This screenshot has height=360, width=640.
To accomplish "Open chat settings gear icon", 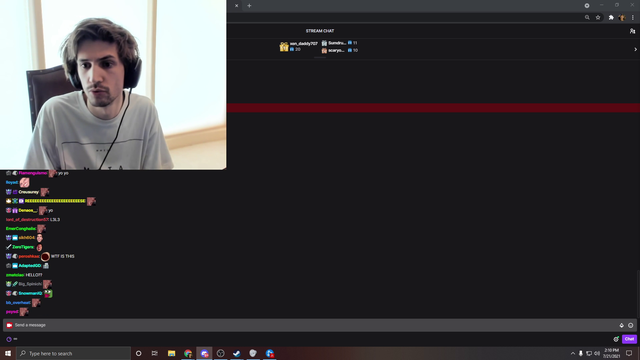I will pyautogui.click(x=616, y=339).
